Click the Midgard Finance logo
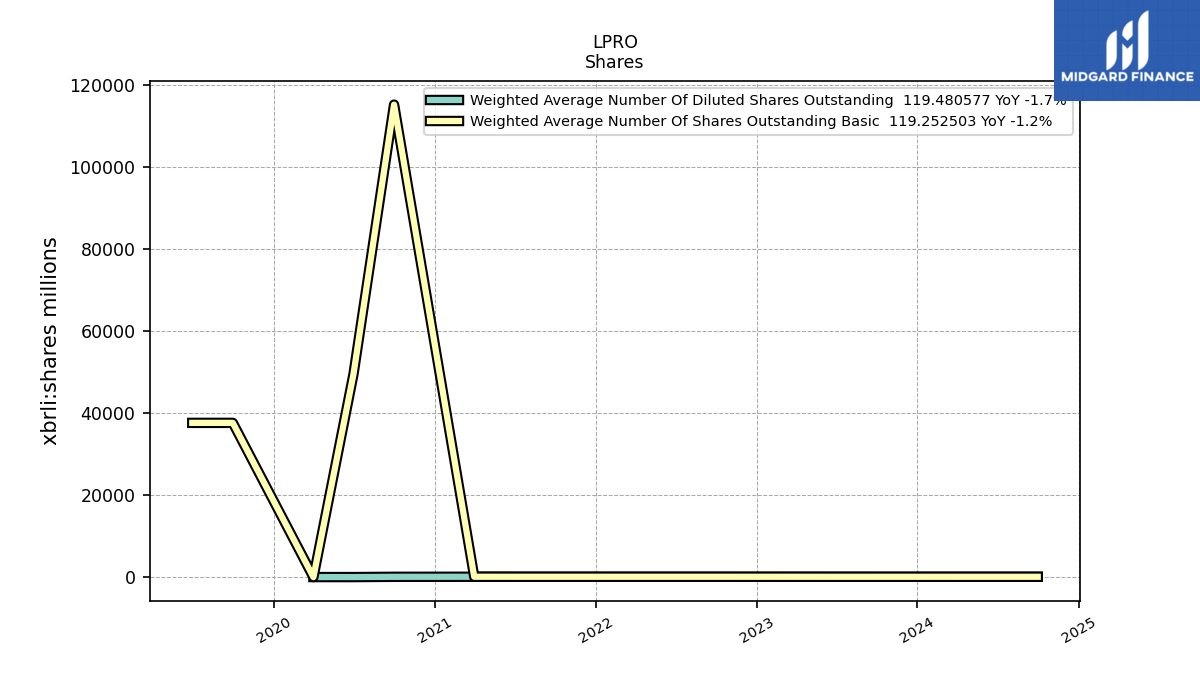This screenshot has height=675, width=1200. tap(1127, 50)
